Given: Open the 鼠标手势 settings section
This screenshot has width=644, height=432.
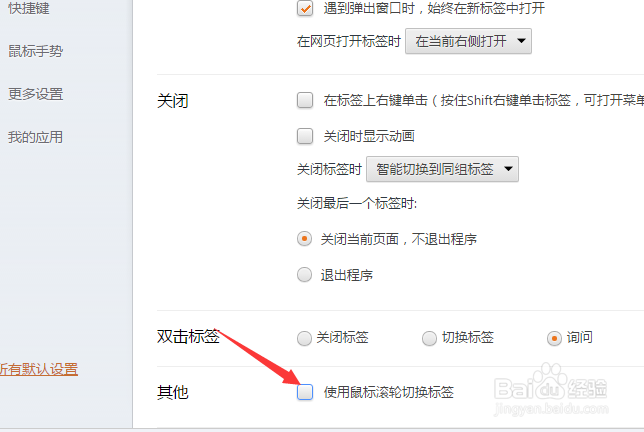Looking at the screenshot, I should tap(36, 51).
